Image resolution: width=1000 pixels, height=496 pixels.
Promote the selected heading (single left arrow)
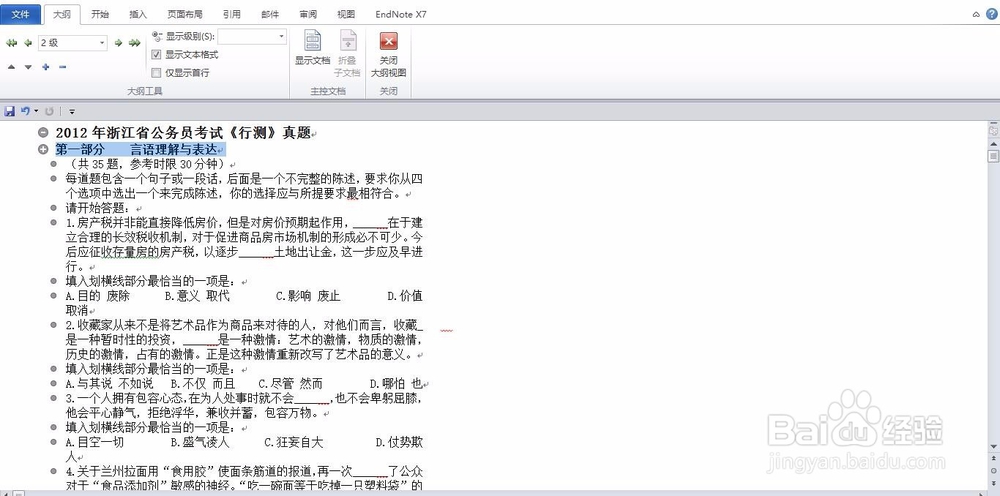(x=27, y=43)
